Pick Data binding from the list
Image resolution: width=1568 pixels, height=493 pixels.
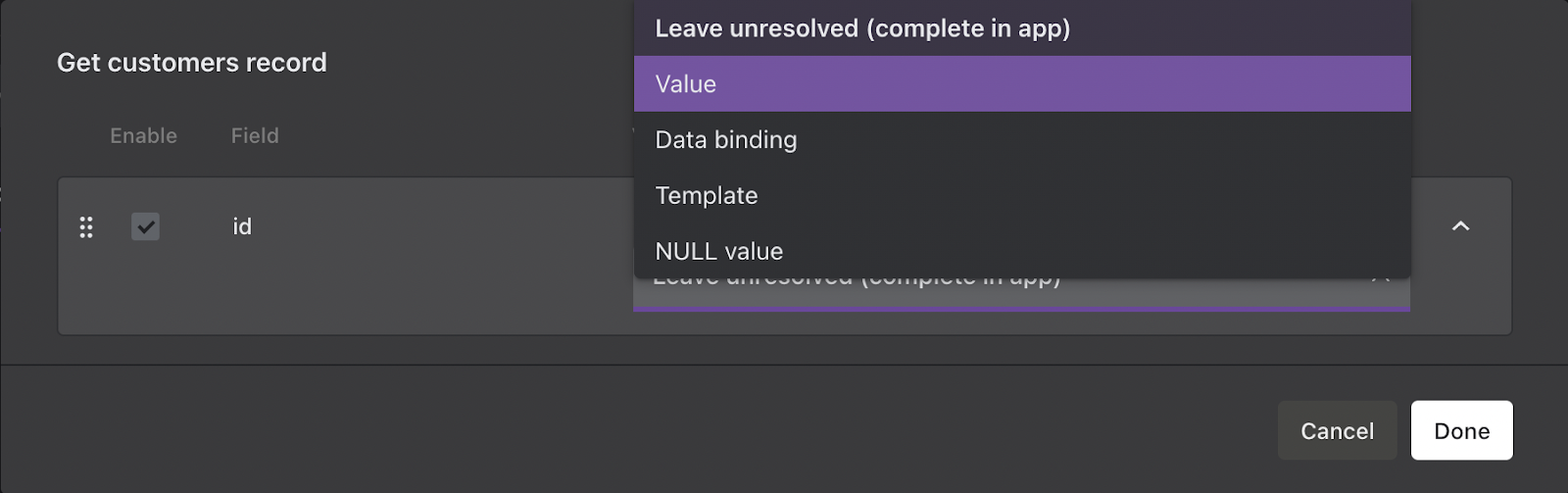tap(726, 140)
